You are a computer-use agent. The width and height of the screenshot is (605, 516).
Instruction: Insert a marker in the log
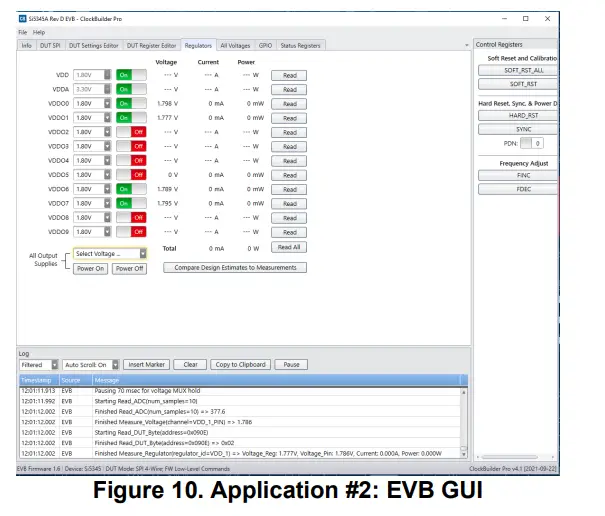[146, 365]
